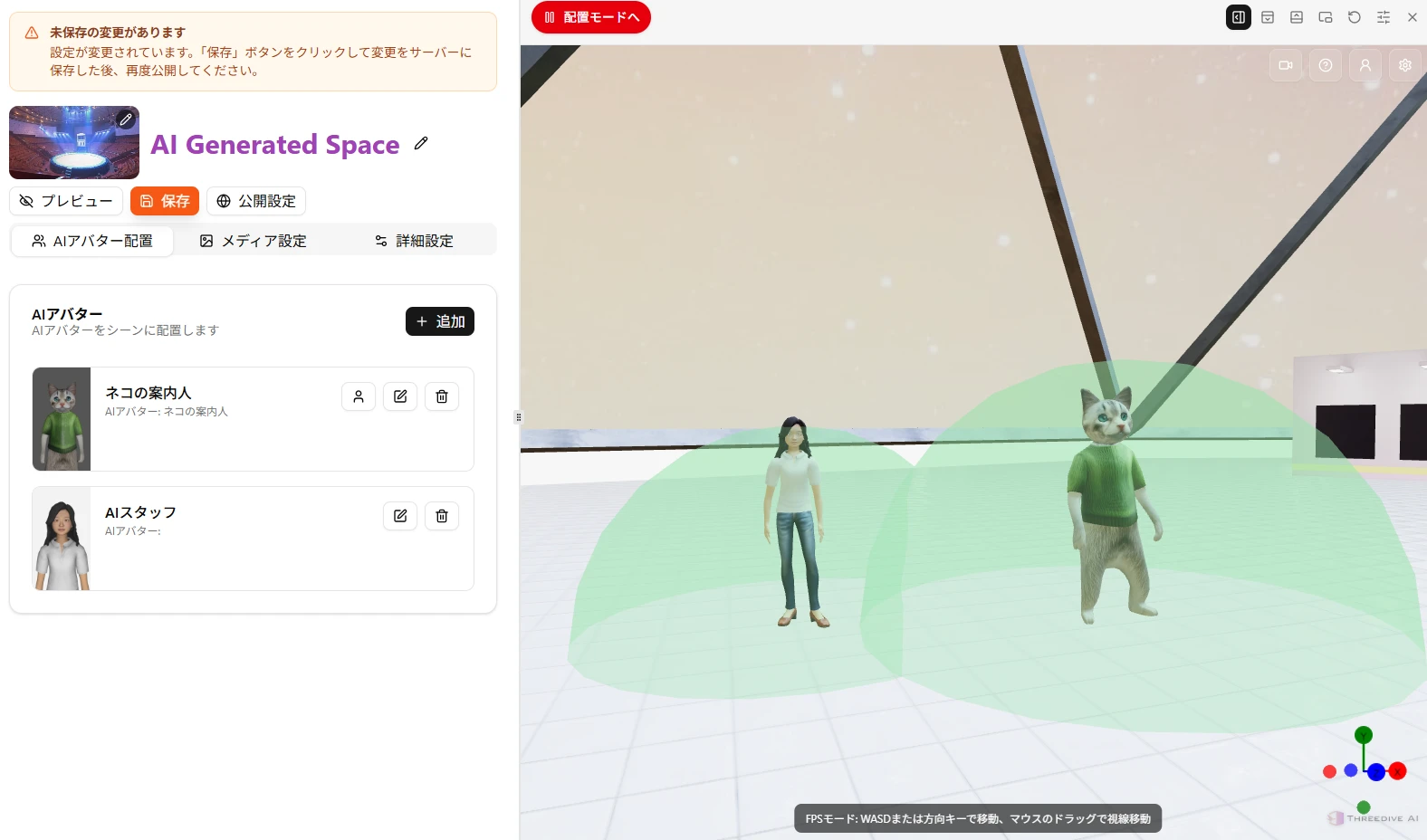1427x840 pixels.
Task: Click the reset rotation arrow icon
Action: 1355,17
